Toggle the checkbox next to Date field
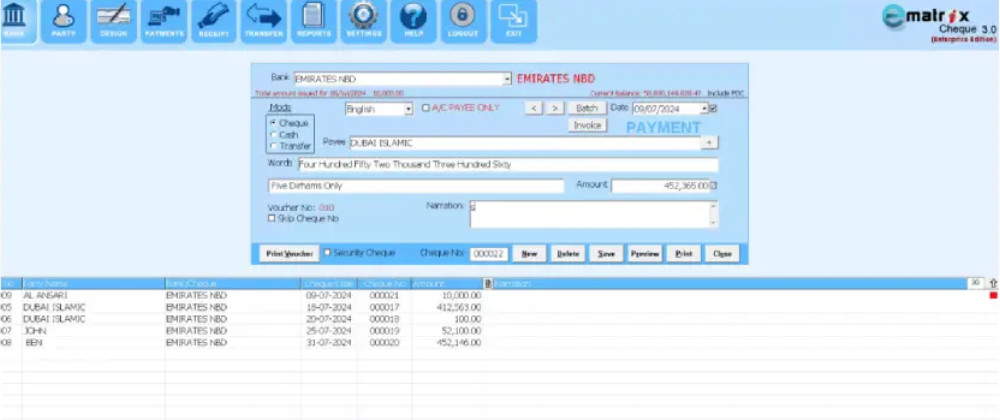The width and height of the screenshot is (1000, 420). pos(714,108)
